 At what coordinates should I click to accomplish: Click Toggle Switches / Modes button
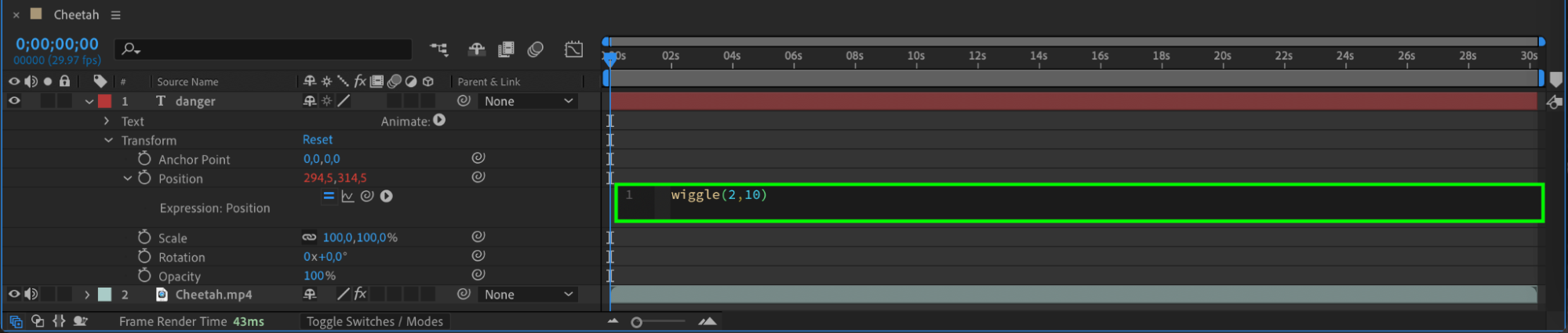[x=375, y=321]
